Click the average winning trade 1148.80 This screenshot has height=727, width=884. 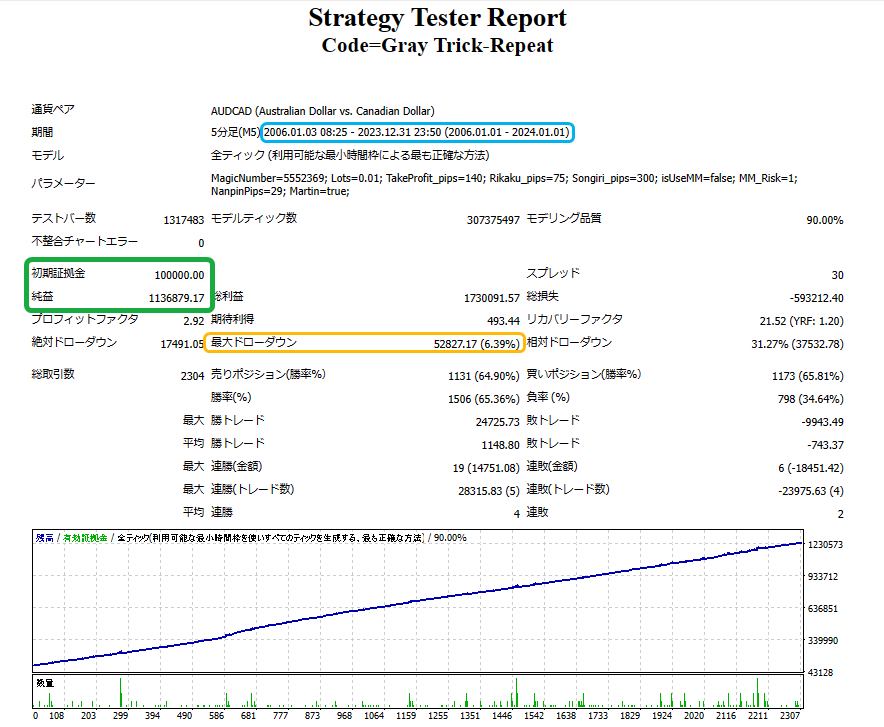pos(500,445)
